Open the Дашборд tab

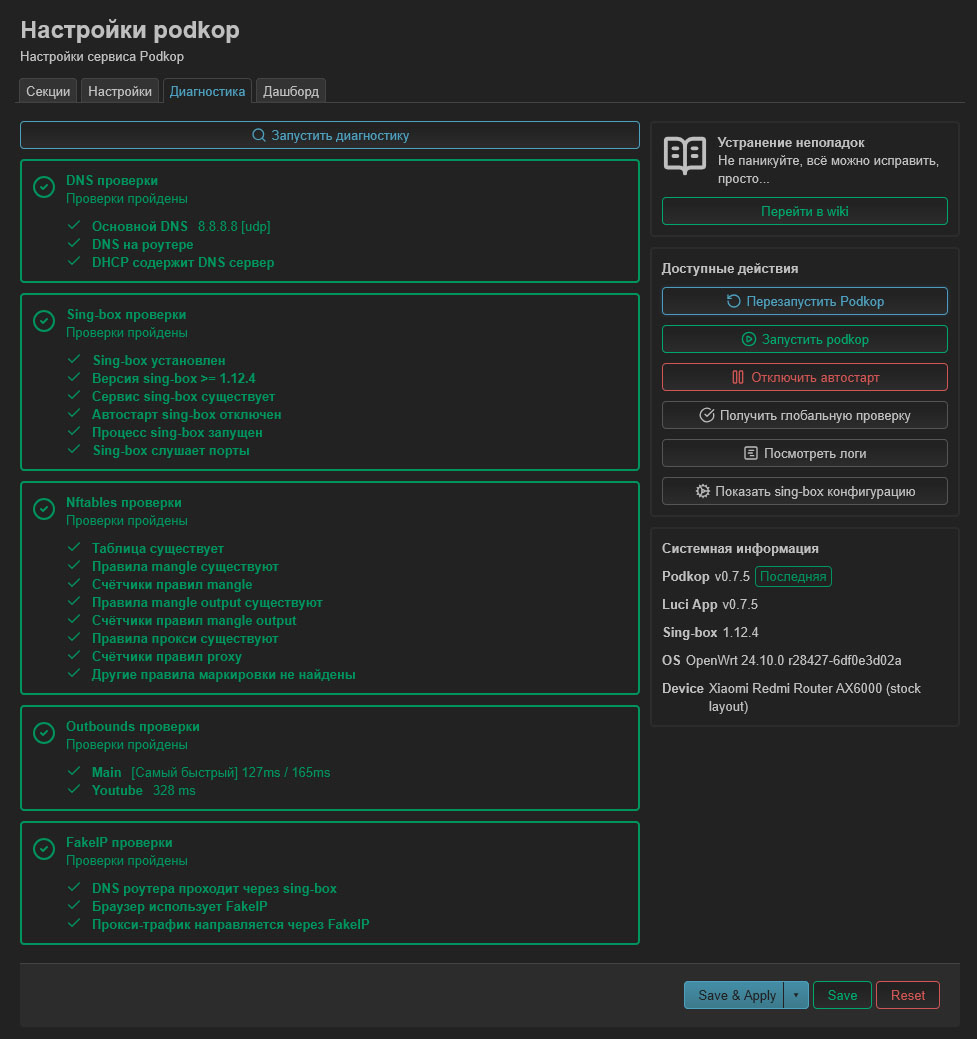click(290, 90)
